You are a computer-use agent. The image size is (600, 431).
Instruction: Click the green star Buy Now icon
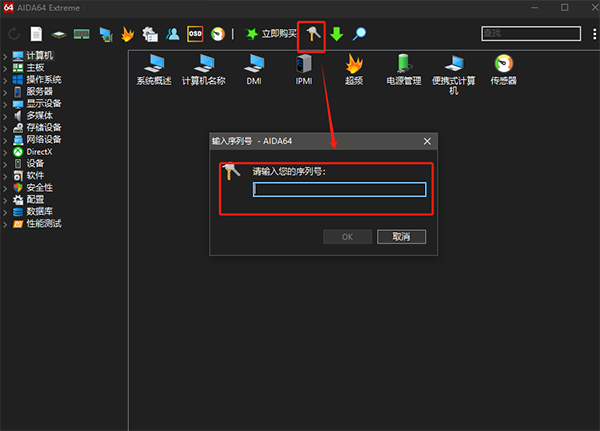[x=251, y=34]
